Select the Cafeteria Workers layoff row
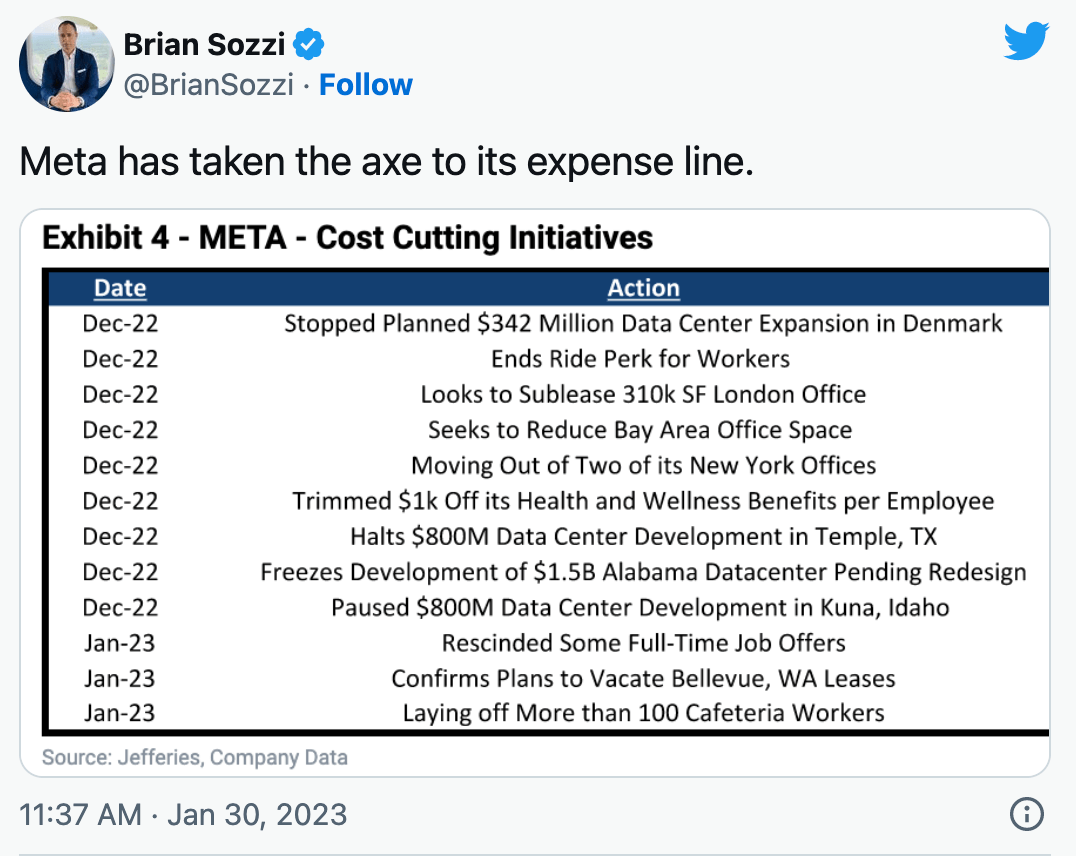The image size is (1076, 856). pyautogui.click(x=548, y=713)
